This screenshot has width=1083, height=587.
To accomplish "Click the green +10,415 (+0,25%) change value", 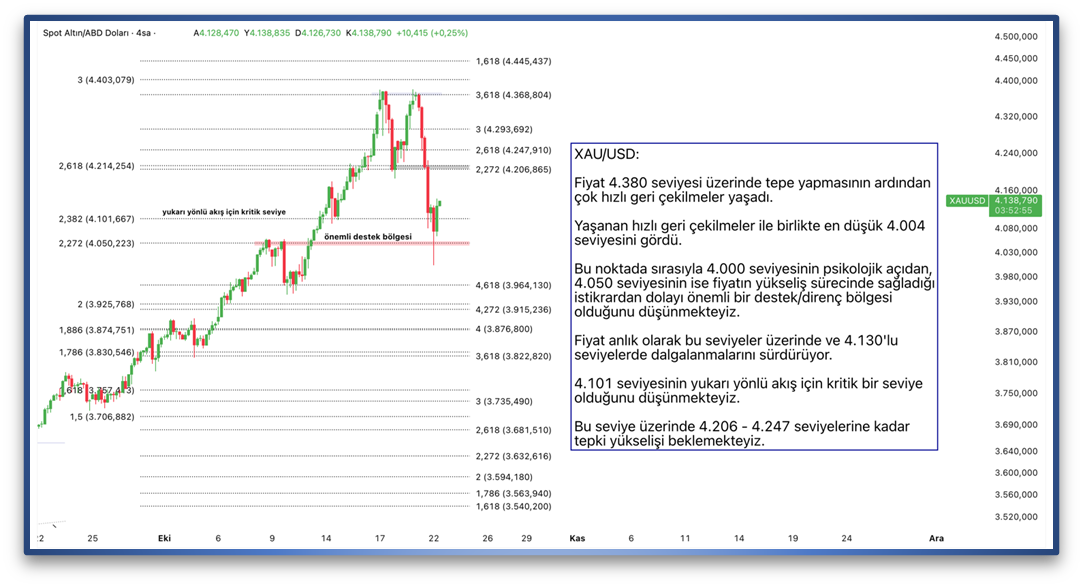I will pyautogui.click(x=432, y=33).
